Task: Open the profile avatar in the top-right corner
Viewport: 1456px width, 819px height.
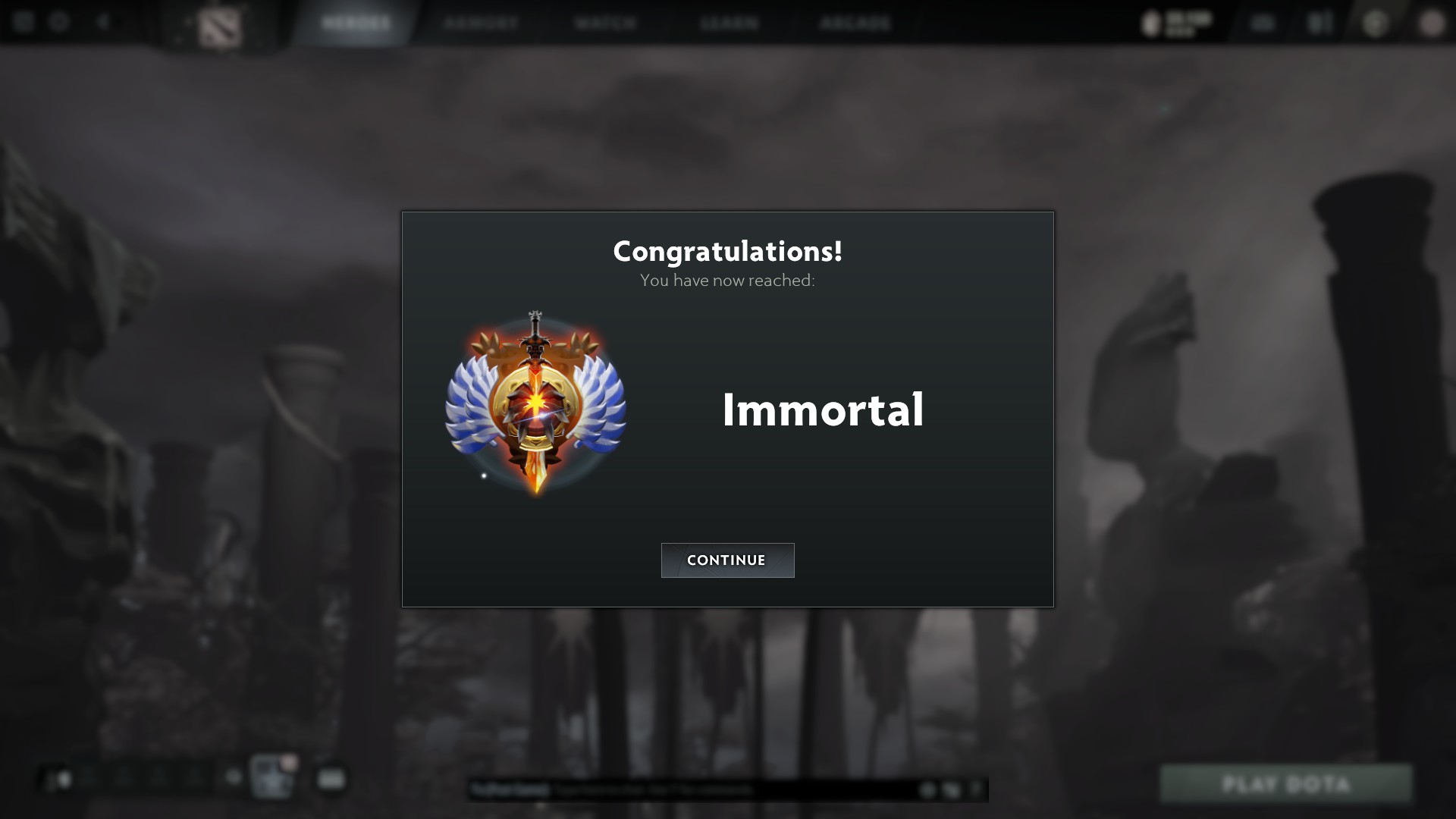Action: point(1432,24)
